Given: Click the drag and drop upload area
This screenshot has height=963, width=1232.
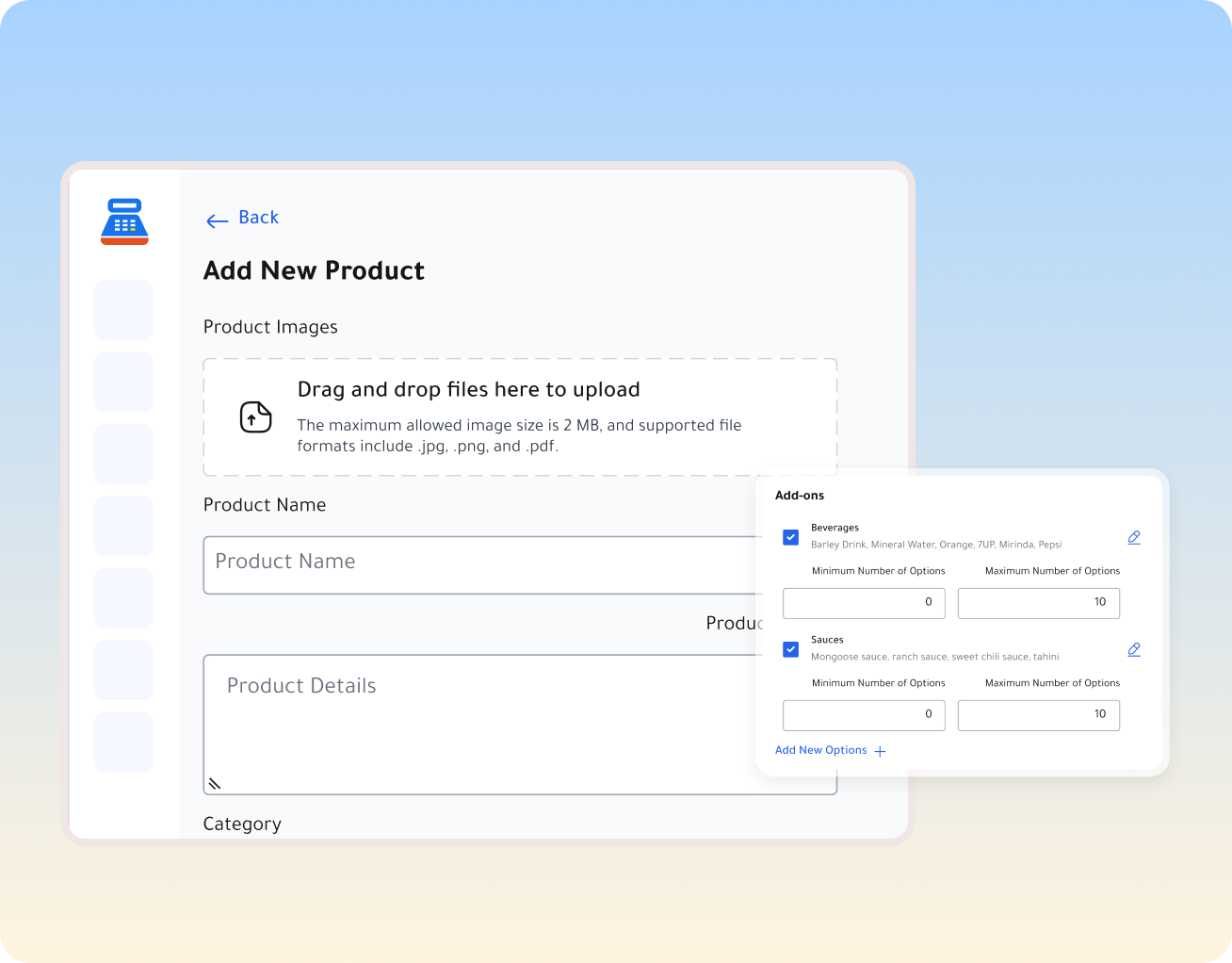Looking at the screenshot, I should pos(520,417).
